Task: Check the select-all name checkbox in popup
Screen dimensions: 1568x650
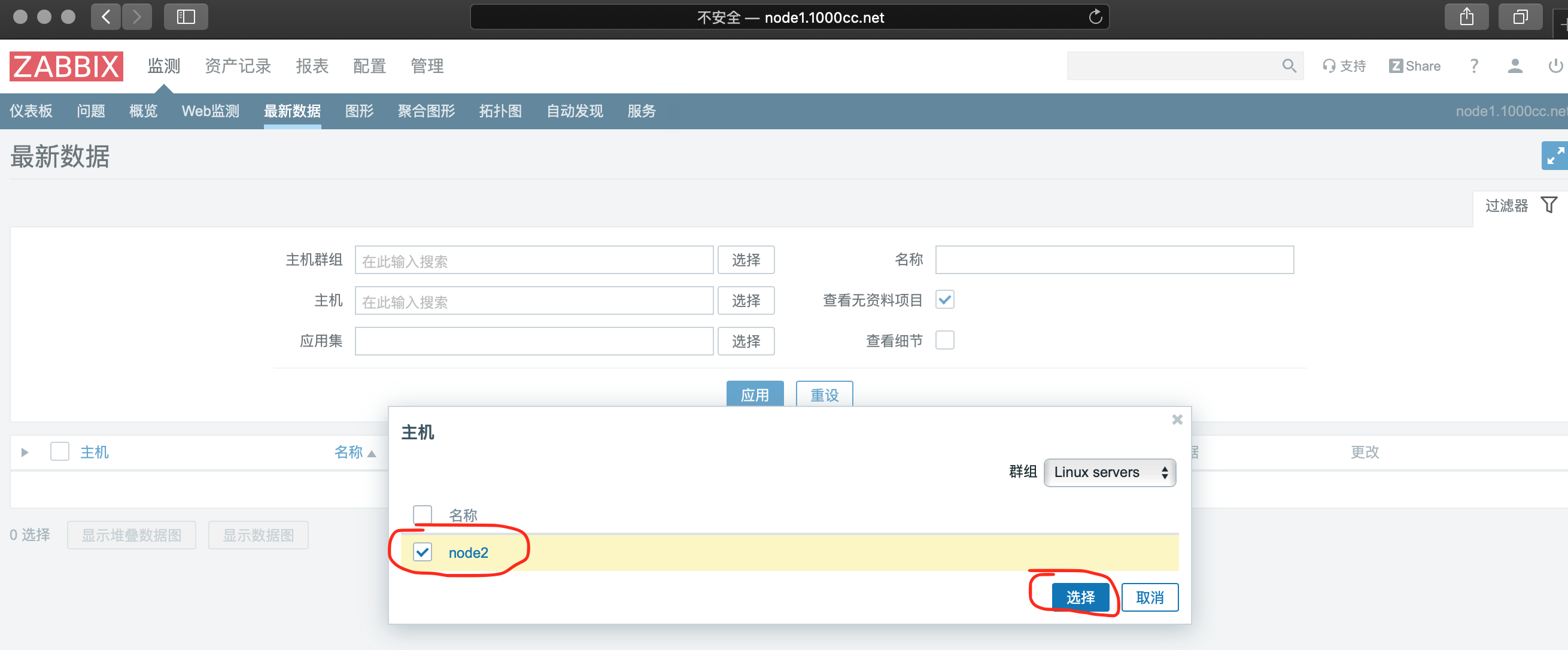Action: click(423, 514)
